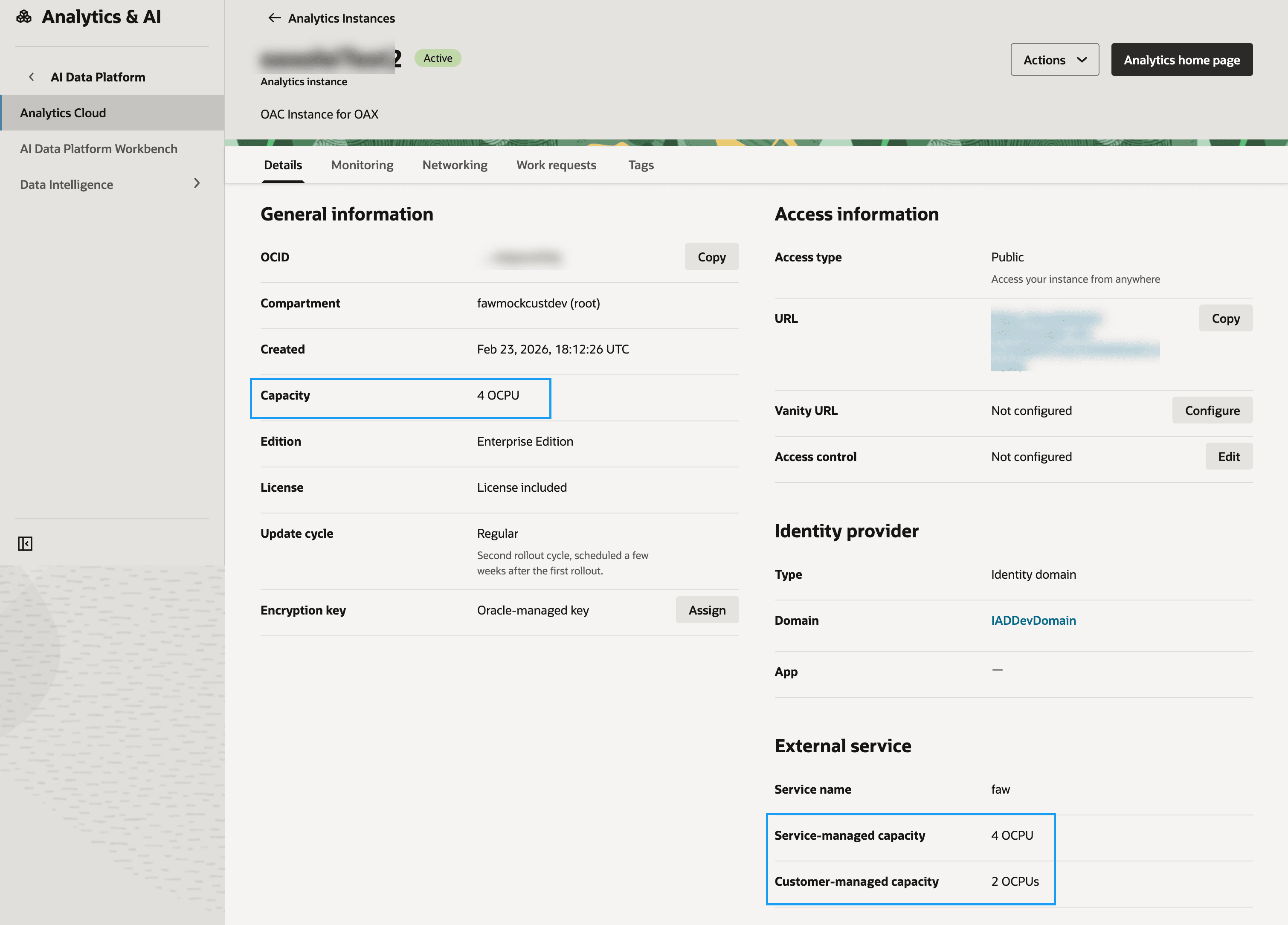Copy the instance URL
The image size is (1288, 925).
click(x=1226, y=318)
